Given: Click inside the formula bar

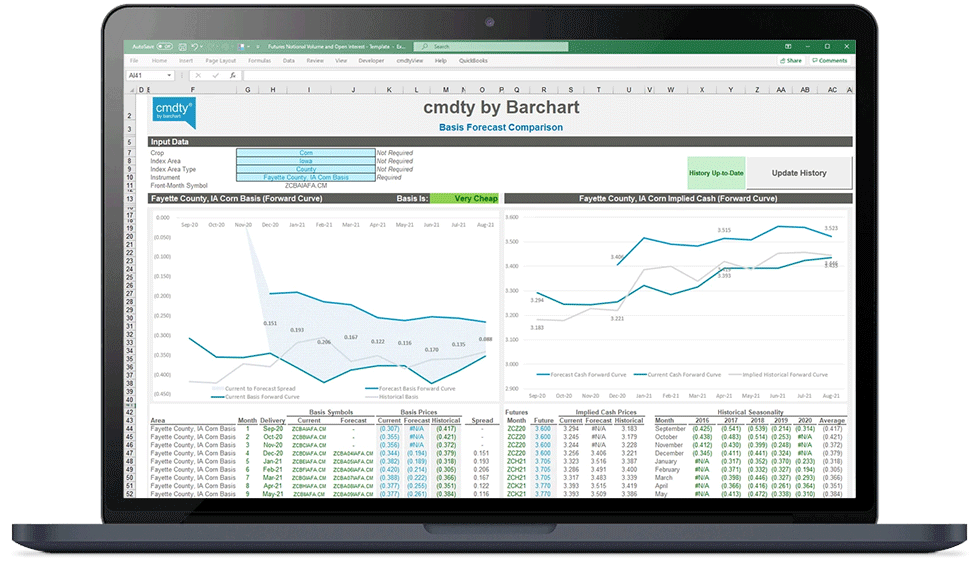Looking at the screenshot, I should (548, 76).
